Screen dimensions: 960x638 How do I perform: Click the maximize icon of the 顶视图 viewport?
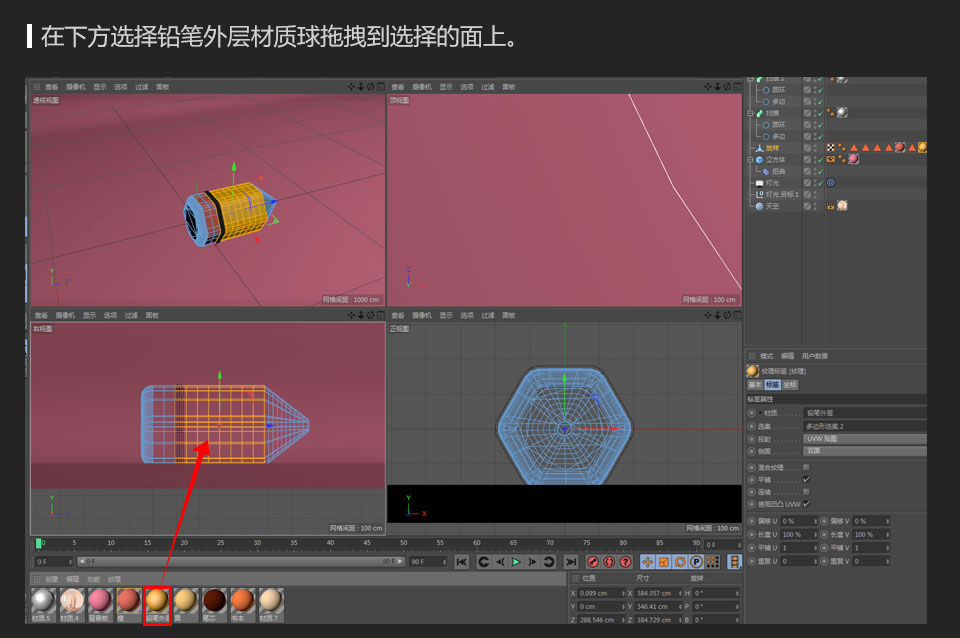coord(737,86)
